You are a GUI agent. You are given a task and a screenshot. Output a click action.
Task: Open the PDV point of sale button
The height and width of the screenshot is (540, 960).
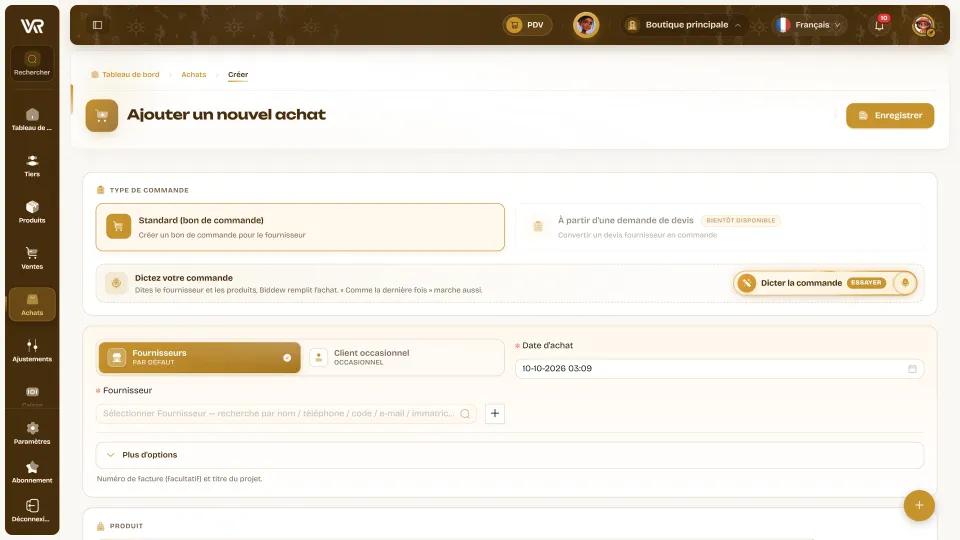coord(527,25)
